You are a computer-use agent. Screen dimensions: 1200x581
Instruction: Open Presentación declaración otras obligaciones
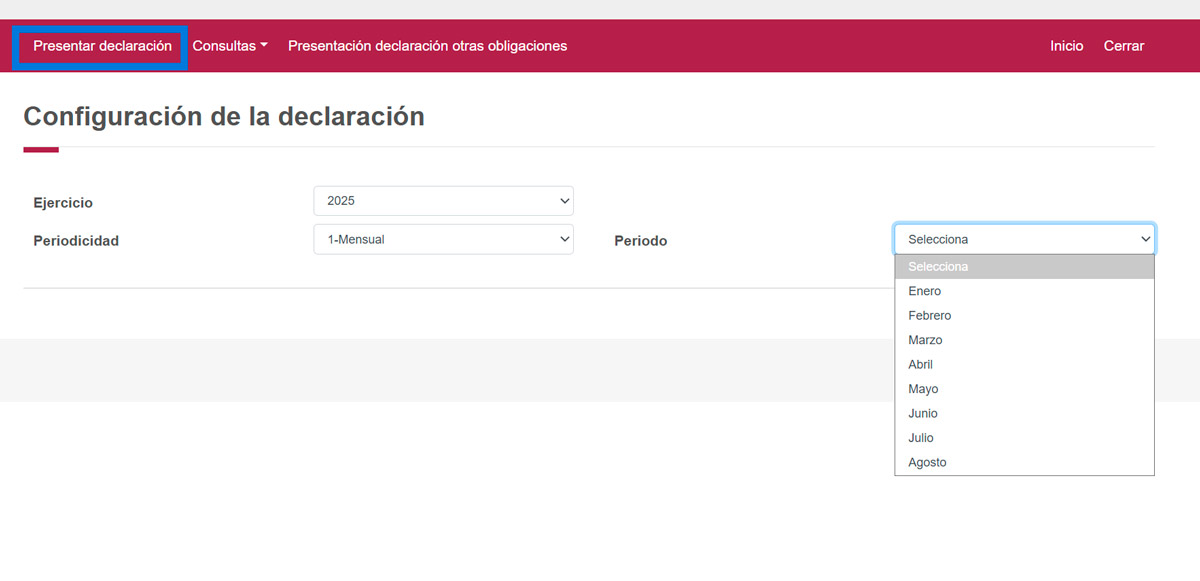pyautogui.click(x=427, y=46)
